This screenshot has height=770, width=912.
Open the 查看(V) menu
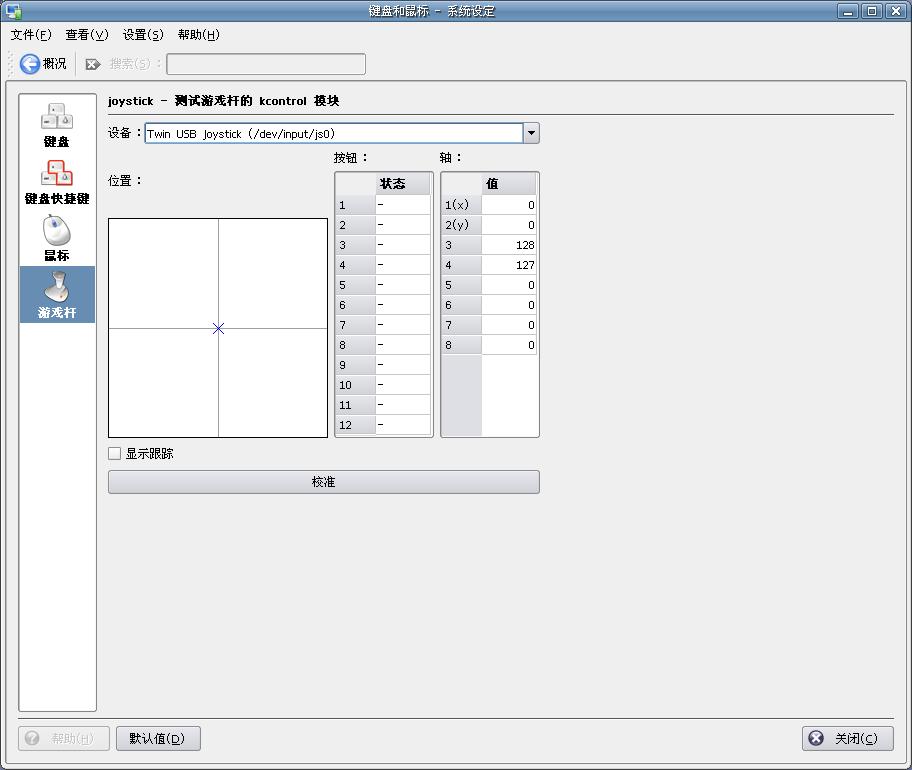(x=87, y=35)
